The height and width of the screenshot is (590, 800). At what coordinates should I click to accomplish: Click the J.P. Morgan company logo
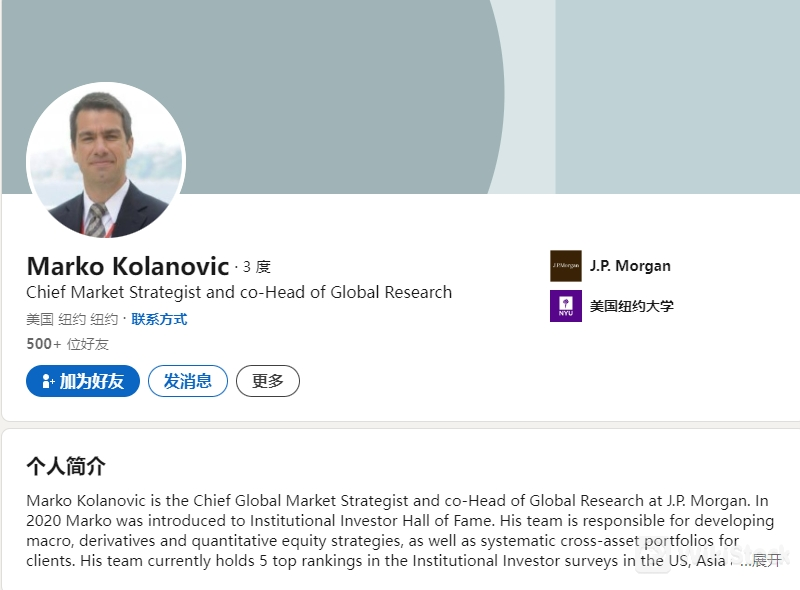click(x=565, y=266)
